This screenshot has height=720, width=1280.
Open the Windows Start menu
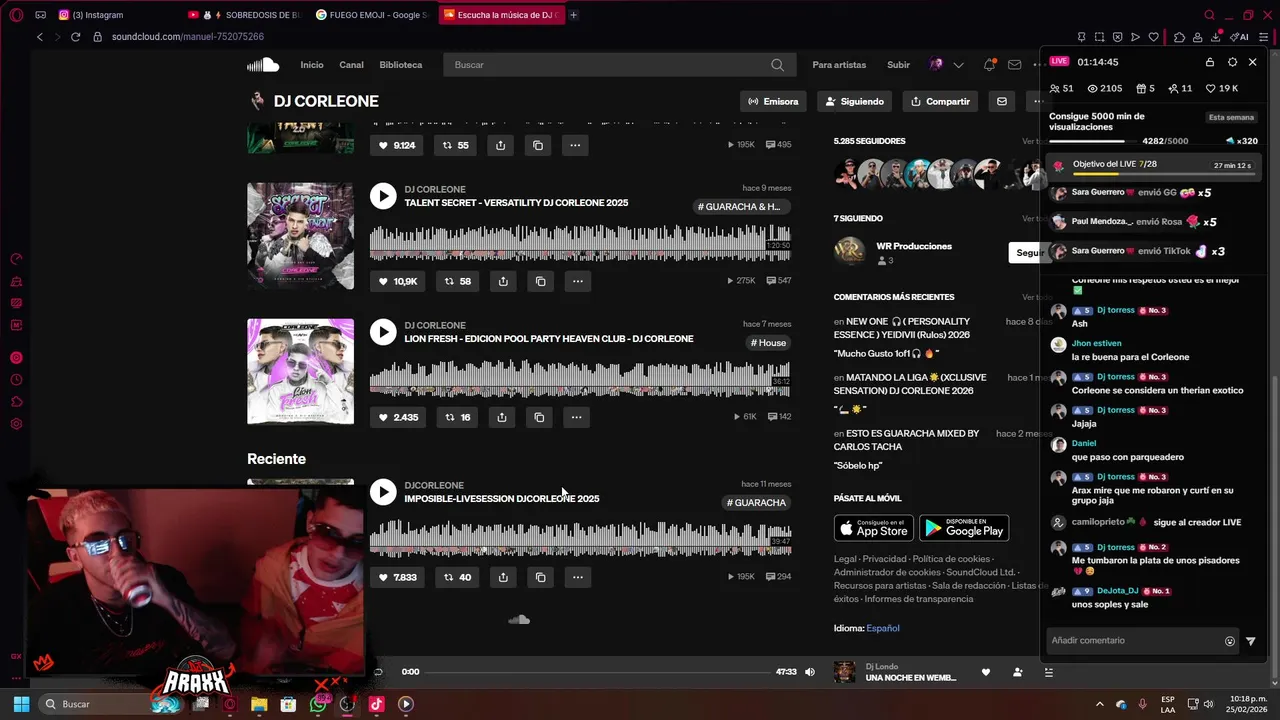[21, 704]
